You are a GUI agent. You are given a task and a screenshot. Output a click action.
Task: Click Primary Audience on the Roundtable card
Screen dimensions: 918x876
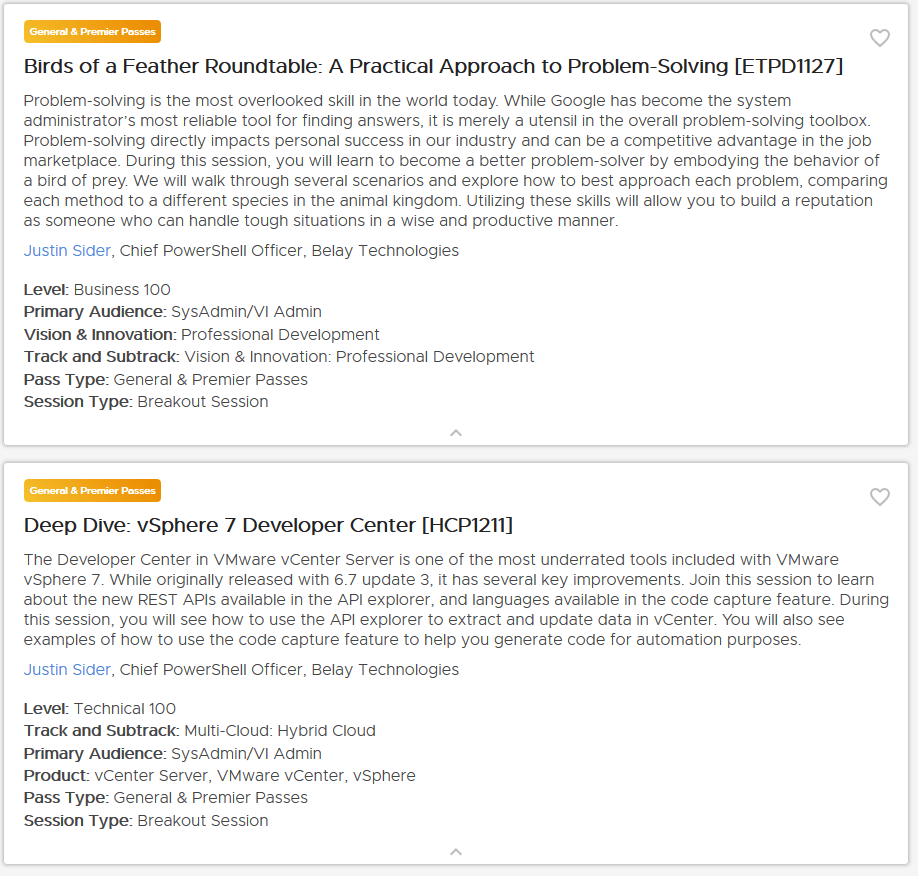coord(172,312)
